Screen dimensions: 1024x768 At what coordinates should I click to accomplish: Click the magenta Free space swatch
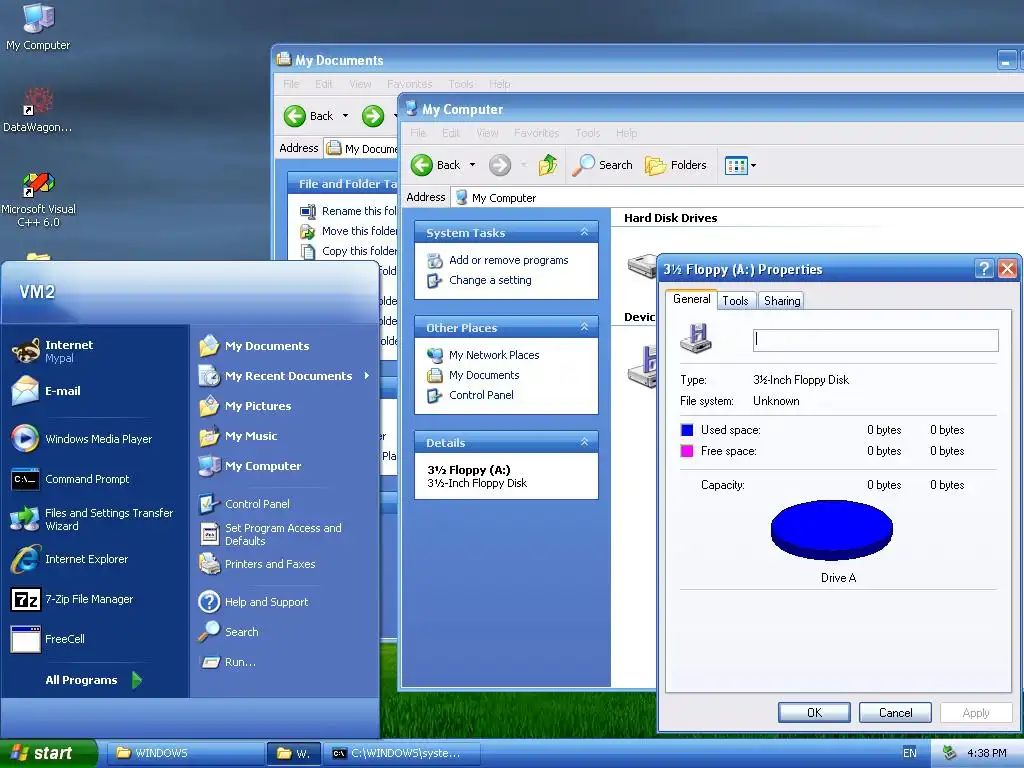pos(687,451)
